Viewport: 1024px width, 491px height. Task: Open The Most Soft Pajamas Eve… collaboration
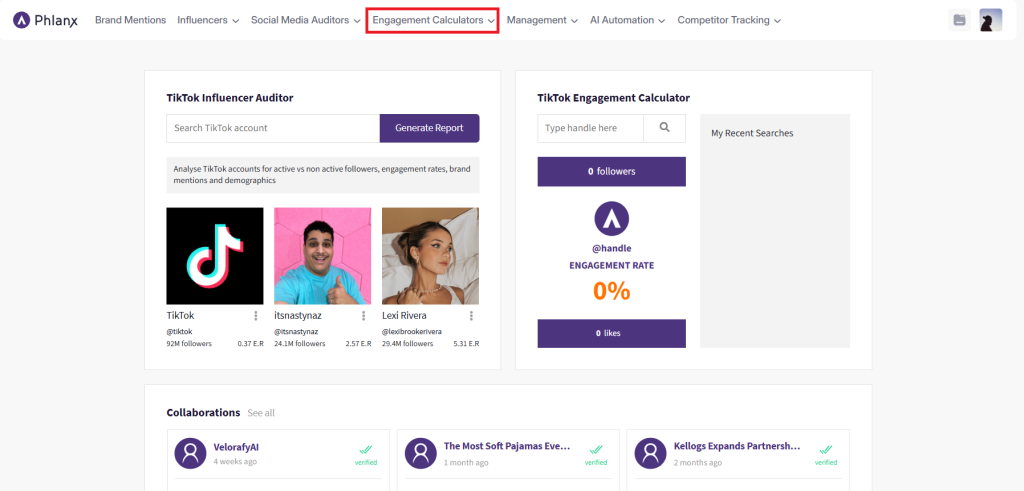pos(507,447)
